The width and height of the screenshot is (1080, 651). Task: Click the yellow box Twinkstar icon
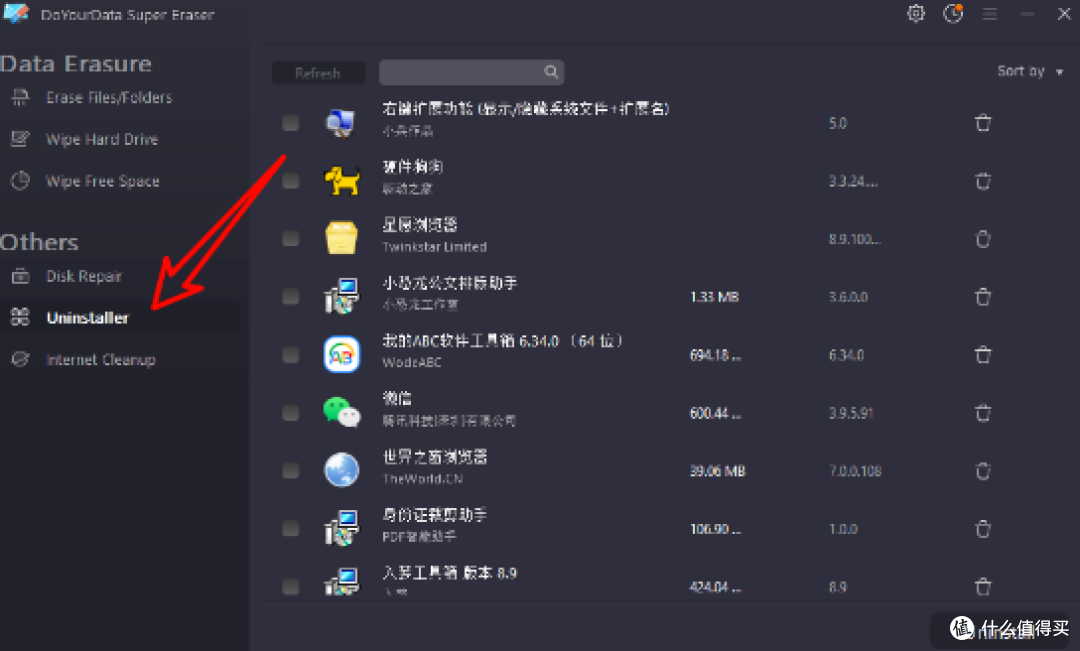coord(342,238)
